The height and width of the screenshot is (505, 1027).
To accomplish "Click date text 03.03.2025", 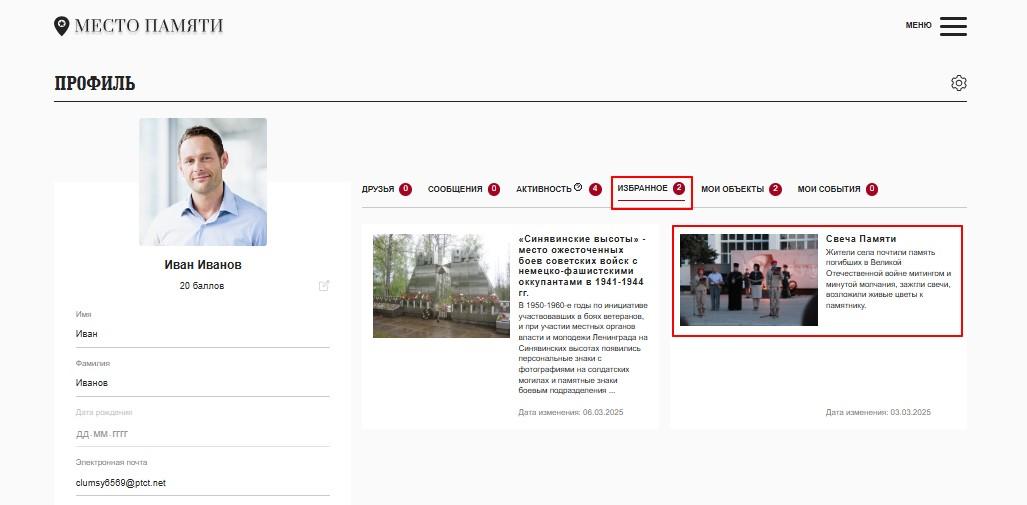I will click(910, 413).
